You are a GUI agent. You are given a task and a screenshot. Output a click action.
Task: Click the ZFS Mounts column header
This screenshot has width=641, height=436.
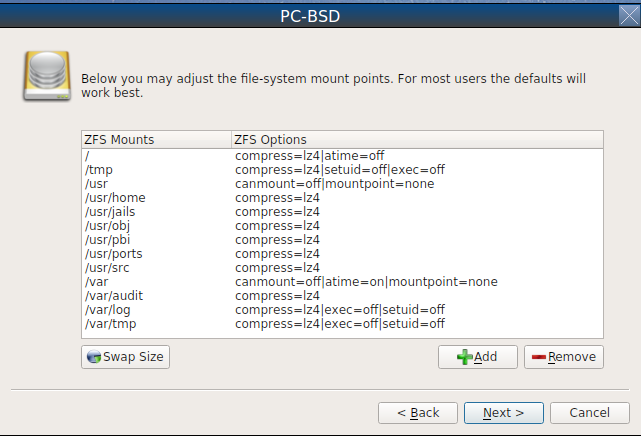click(157, 140)
